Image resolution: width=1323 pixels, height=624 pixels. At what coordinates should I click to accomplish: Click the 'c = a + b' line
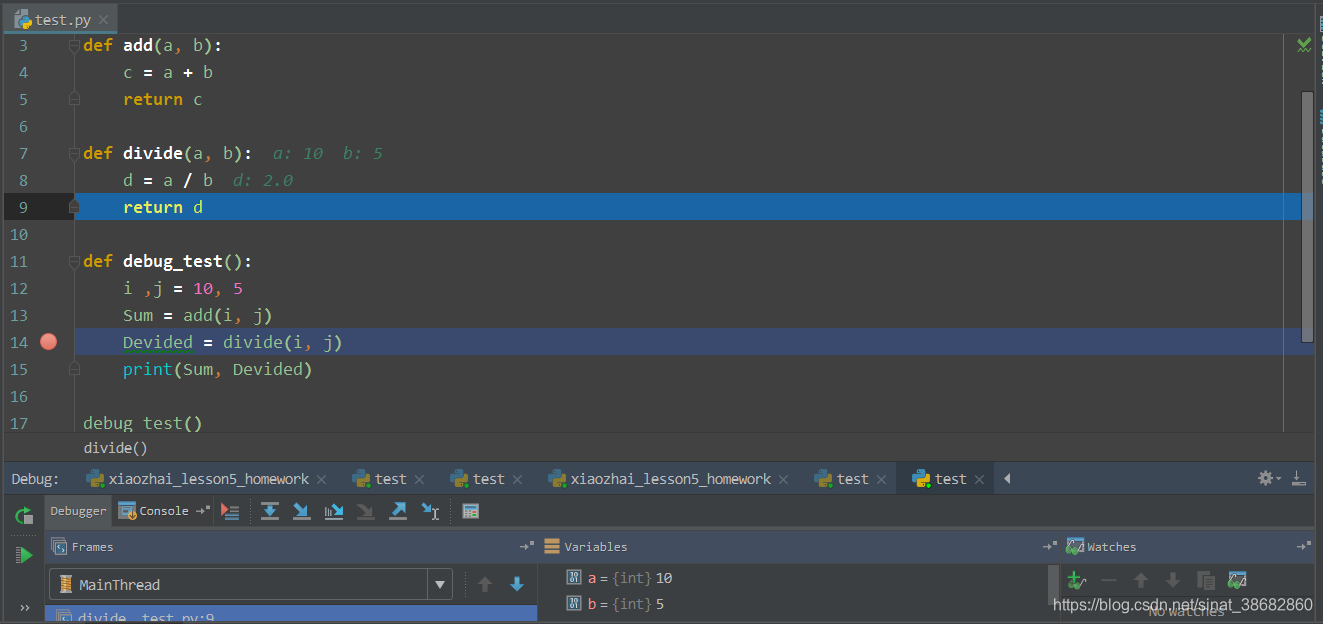click(x=168, y=72)
